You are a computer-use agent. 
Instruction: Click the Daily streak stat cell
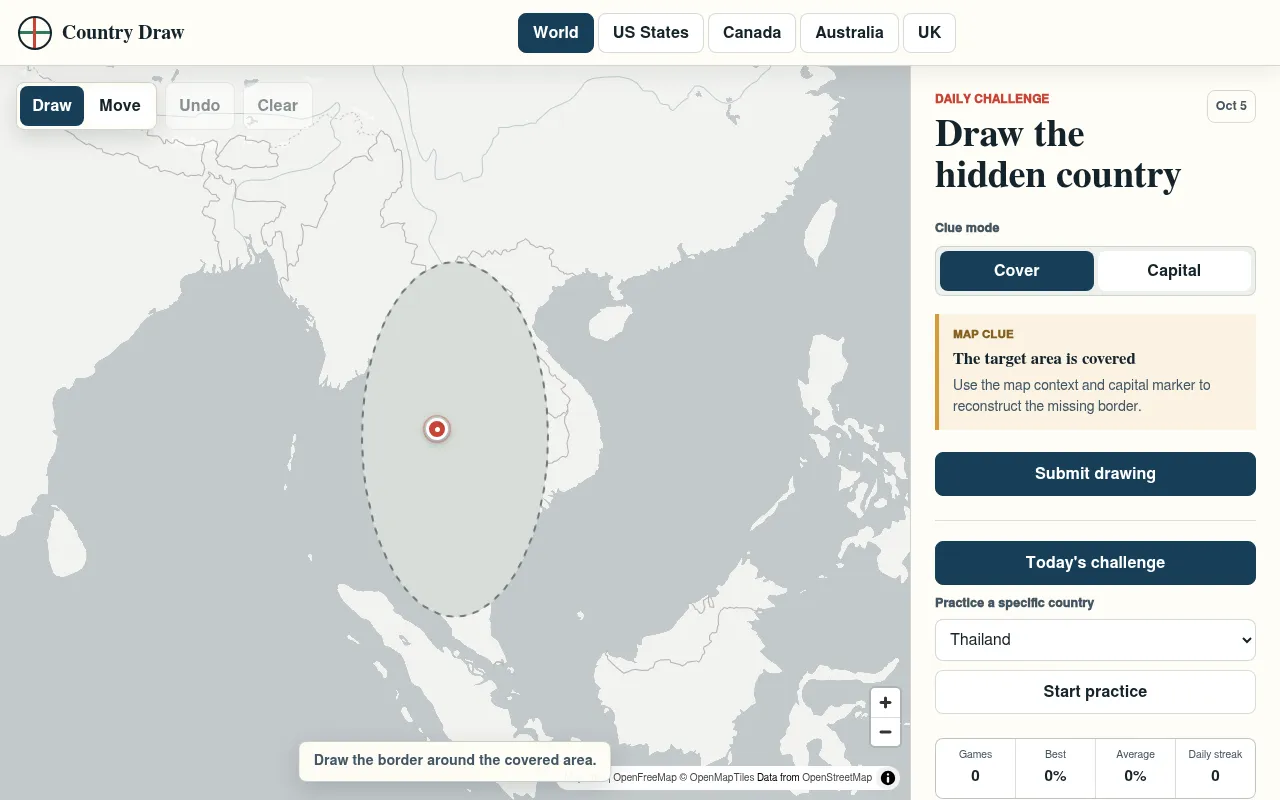point(1215,767)
